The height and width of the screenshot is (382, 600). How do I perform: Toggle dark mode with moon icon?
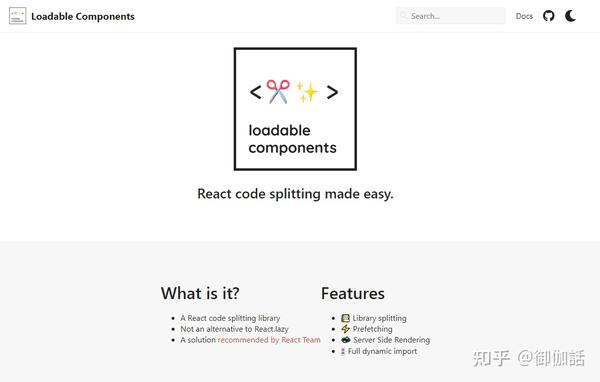click(570, 16)
